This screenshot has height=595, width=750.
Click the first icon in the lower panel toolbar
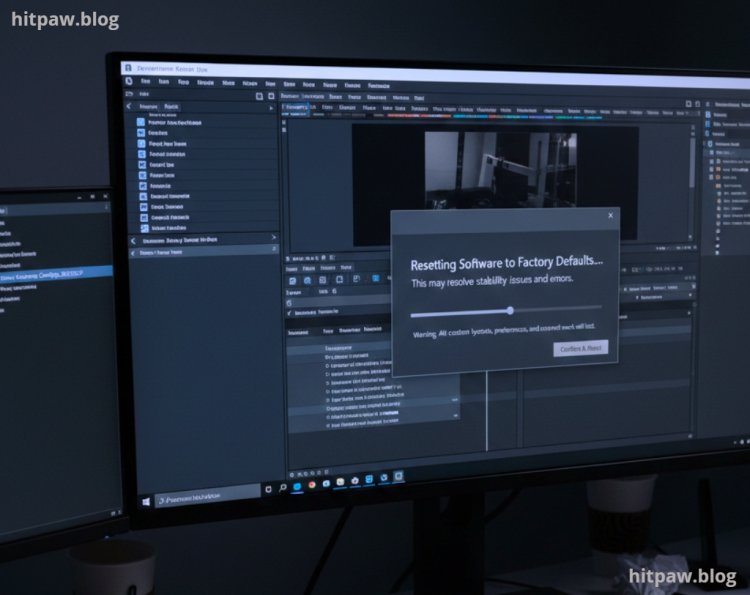[x=292, y=281]
